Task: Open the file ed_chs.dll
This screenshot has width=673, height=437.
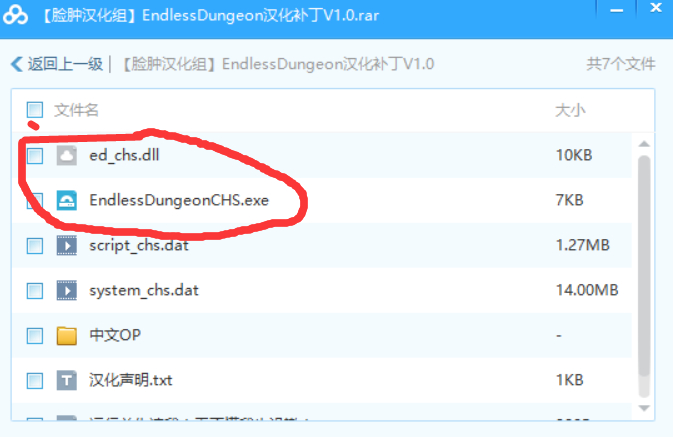Action: point(124,155)
